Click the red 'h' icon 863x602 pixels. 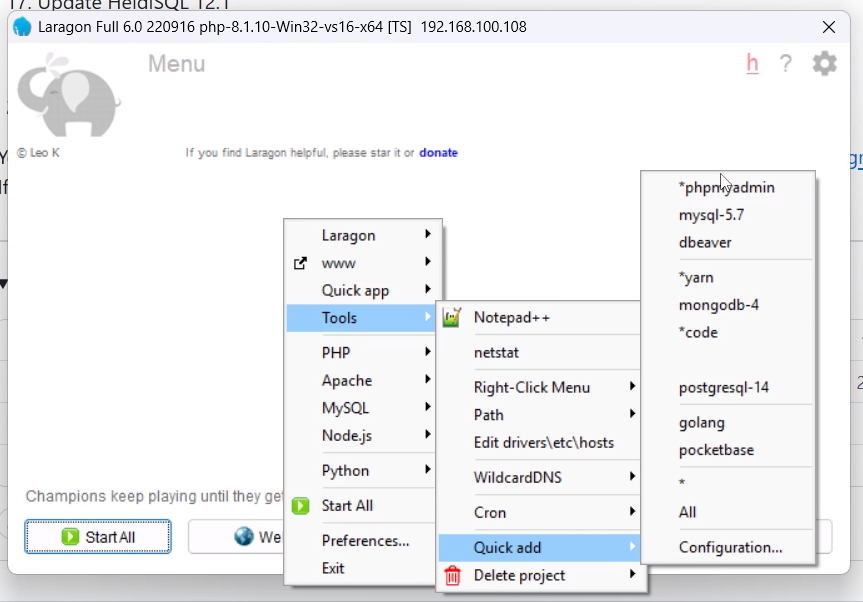click(752, 64)
